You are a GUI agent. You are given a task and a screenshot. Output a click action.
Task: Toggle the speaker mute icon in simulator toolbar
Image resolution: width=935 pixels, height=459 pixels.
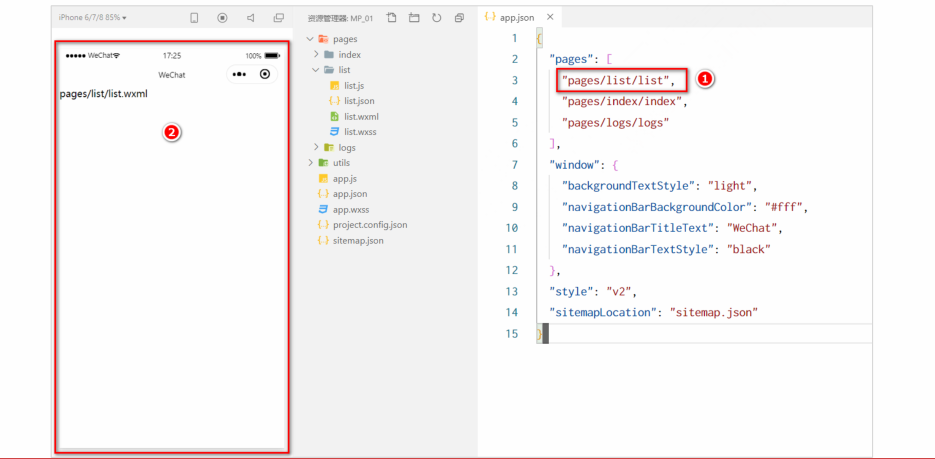250,18
